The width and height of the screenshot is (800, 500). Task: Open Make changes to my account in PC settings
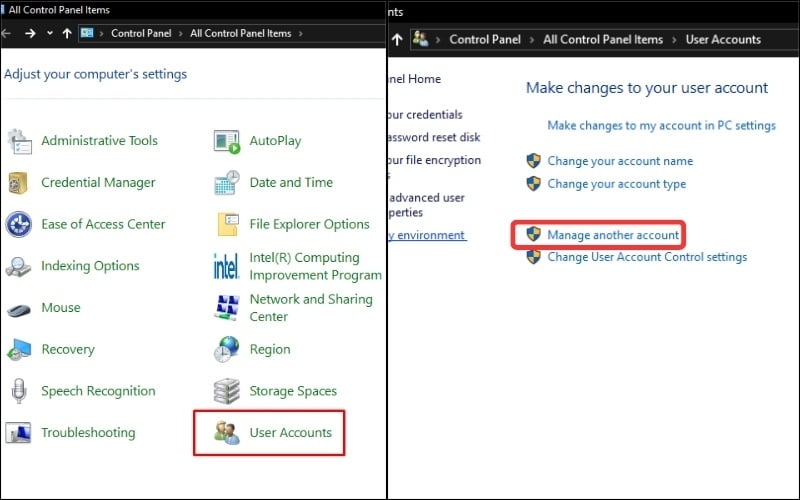(661, 126)
